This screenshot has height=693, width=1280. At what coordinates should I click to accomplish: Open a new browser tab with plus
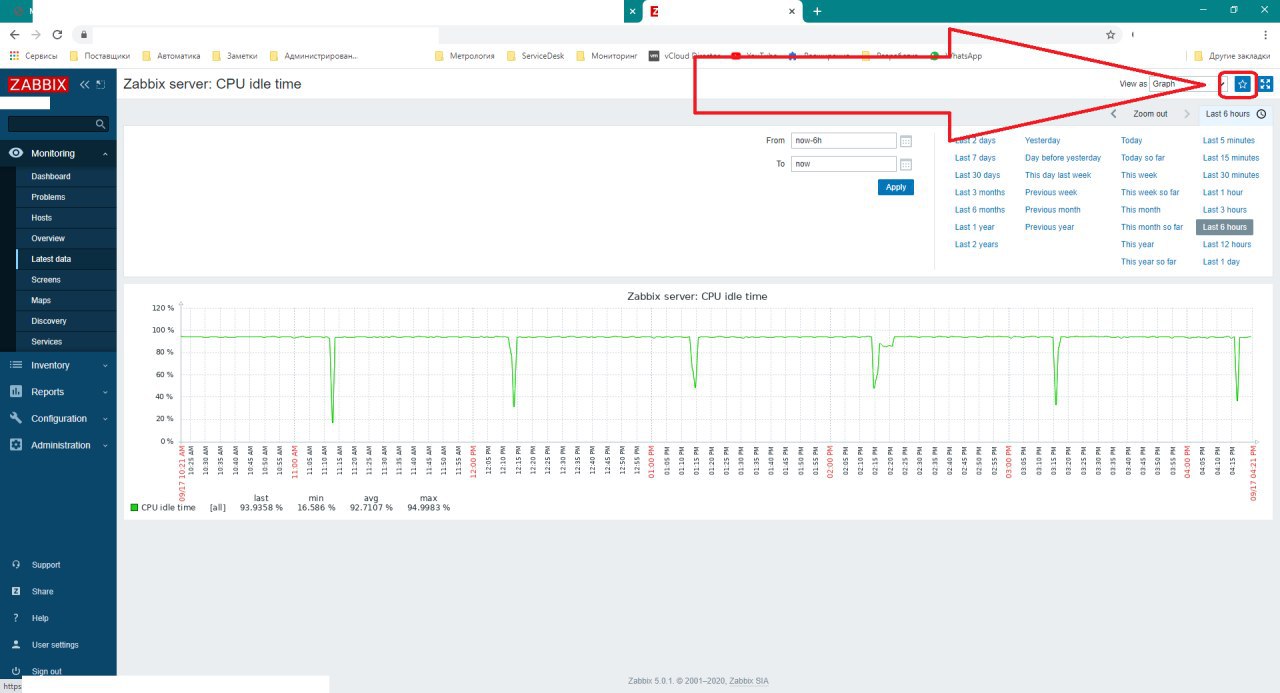click(x=817, y=11)
